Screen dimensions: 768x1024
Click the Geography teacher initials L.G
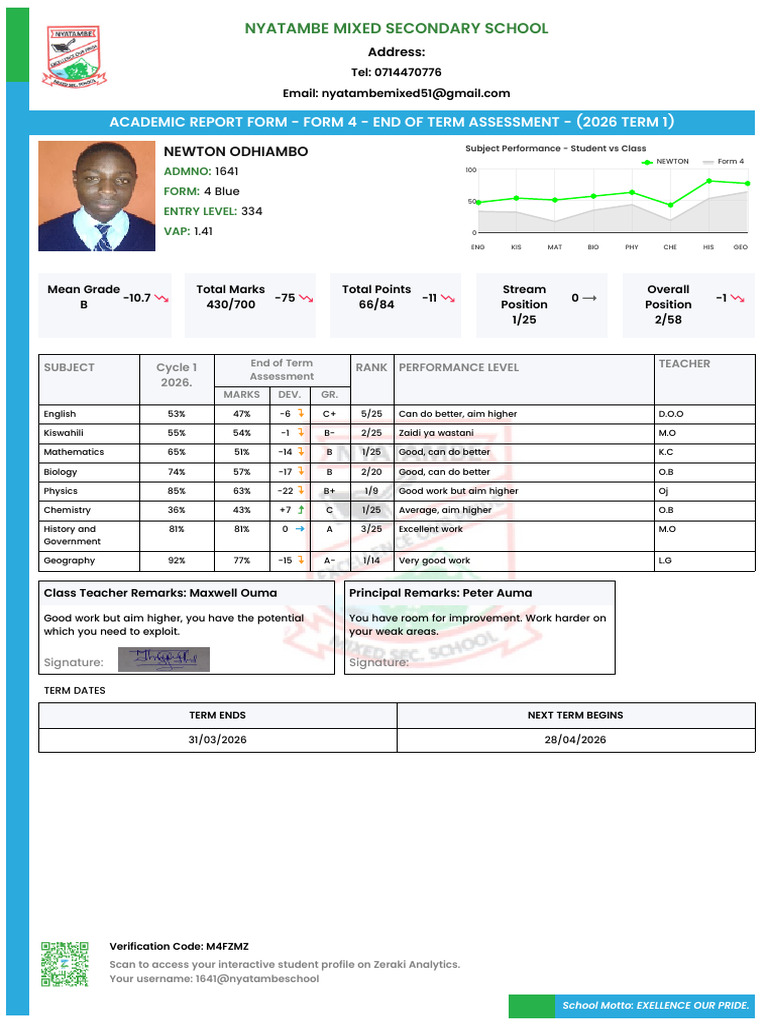coord(665,560)
